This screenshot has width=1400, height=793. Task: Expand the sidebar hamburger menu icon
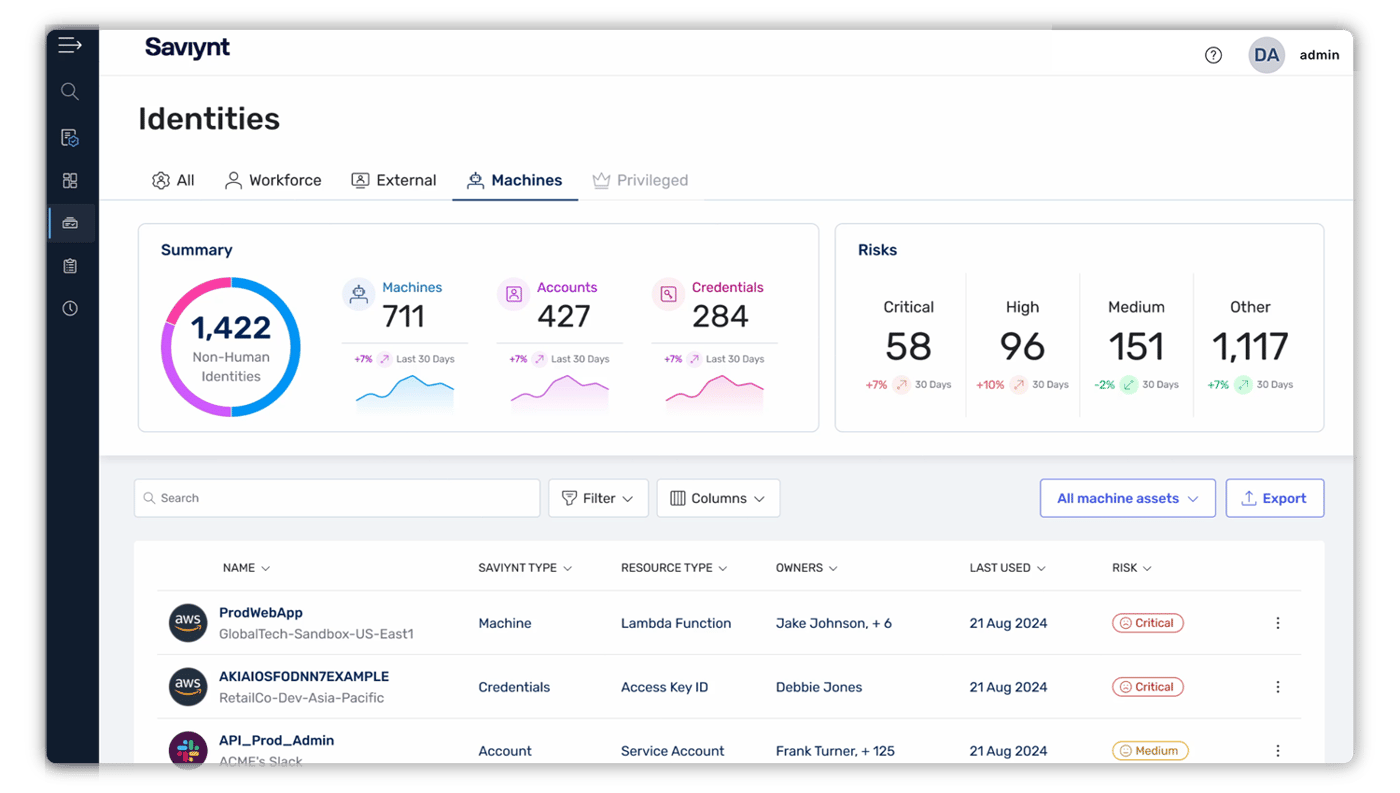[70, 45]
